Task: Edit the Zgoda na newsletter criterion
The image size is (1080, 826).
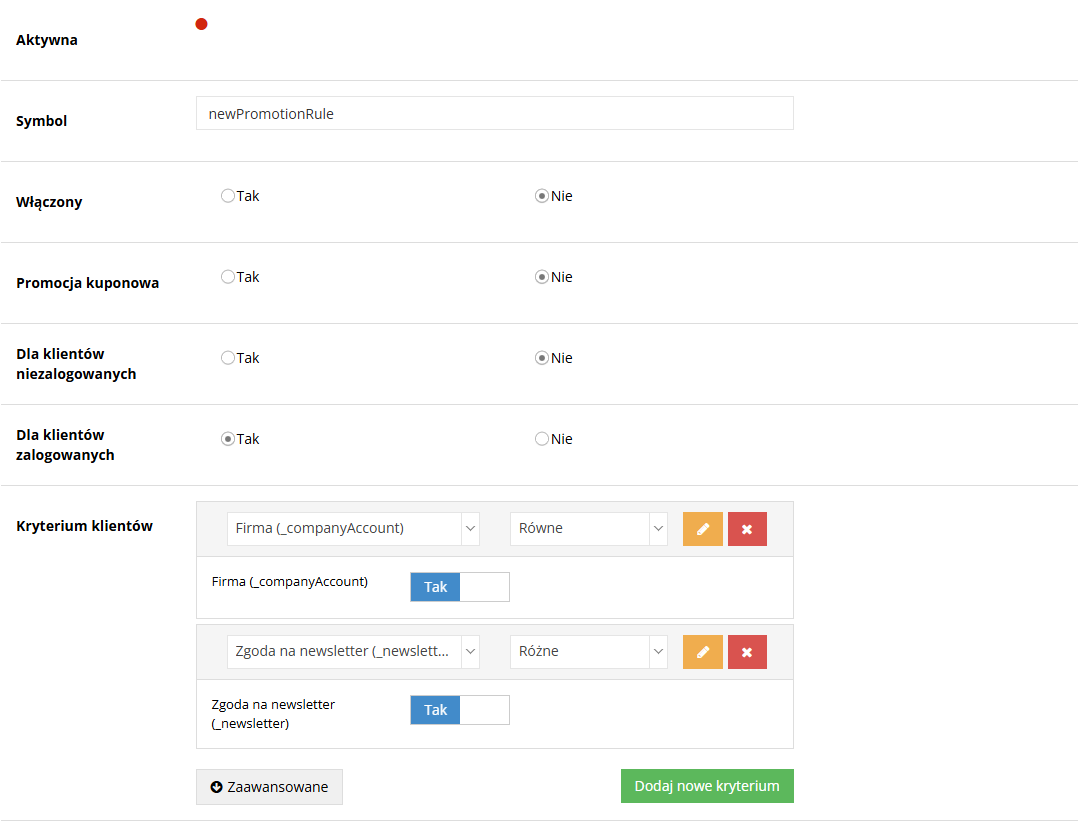Action: click(703, 652)
